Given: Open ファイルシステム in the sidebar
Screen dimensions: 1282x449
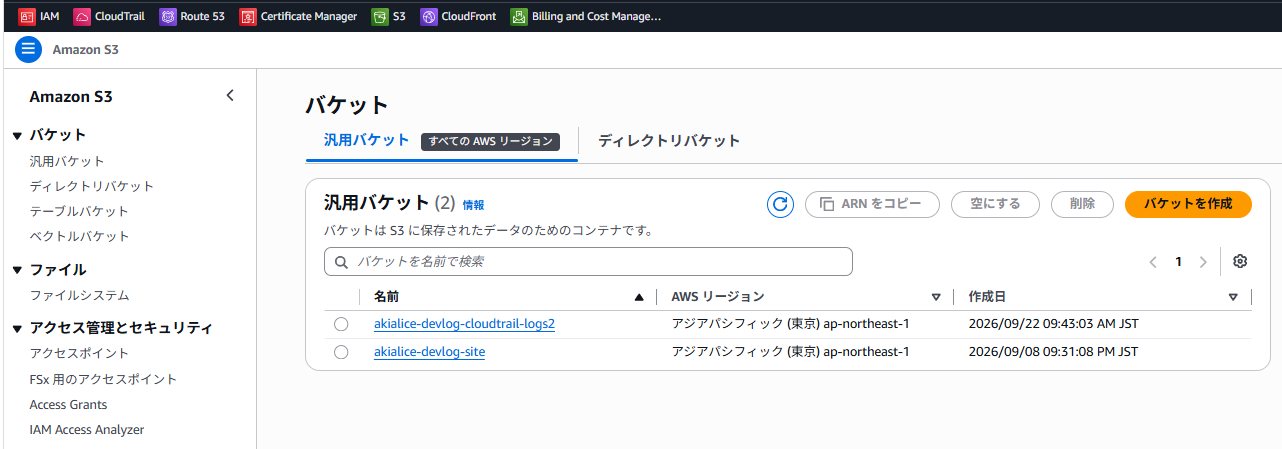Looking at the screenshot, I should coord(80,295).
